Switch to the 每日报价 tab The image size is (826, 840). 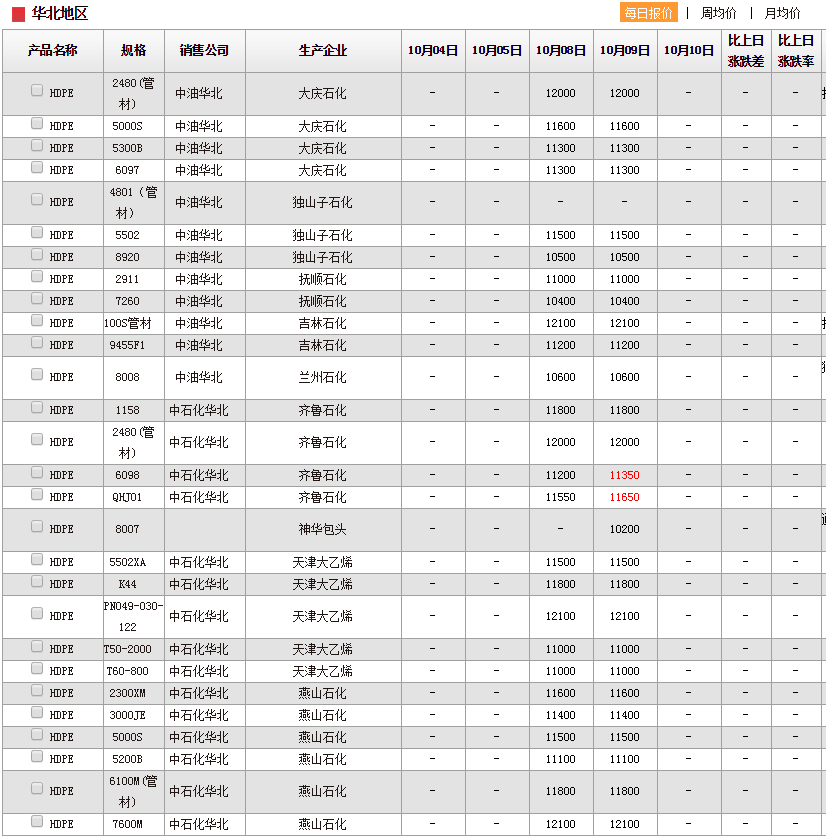(x=648, y=13)
